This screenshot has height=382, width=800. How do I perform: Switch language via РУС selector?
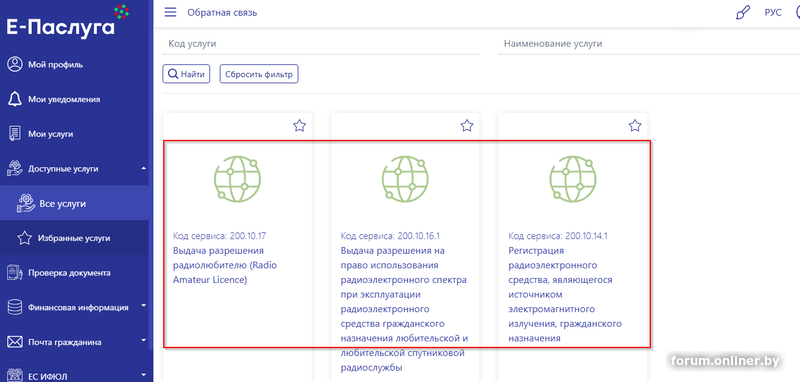tap(772, 13)
